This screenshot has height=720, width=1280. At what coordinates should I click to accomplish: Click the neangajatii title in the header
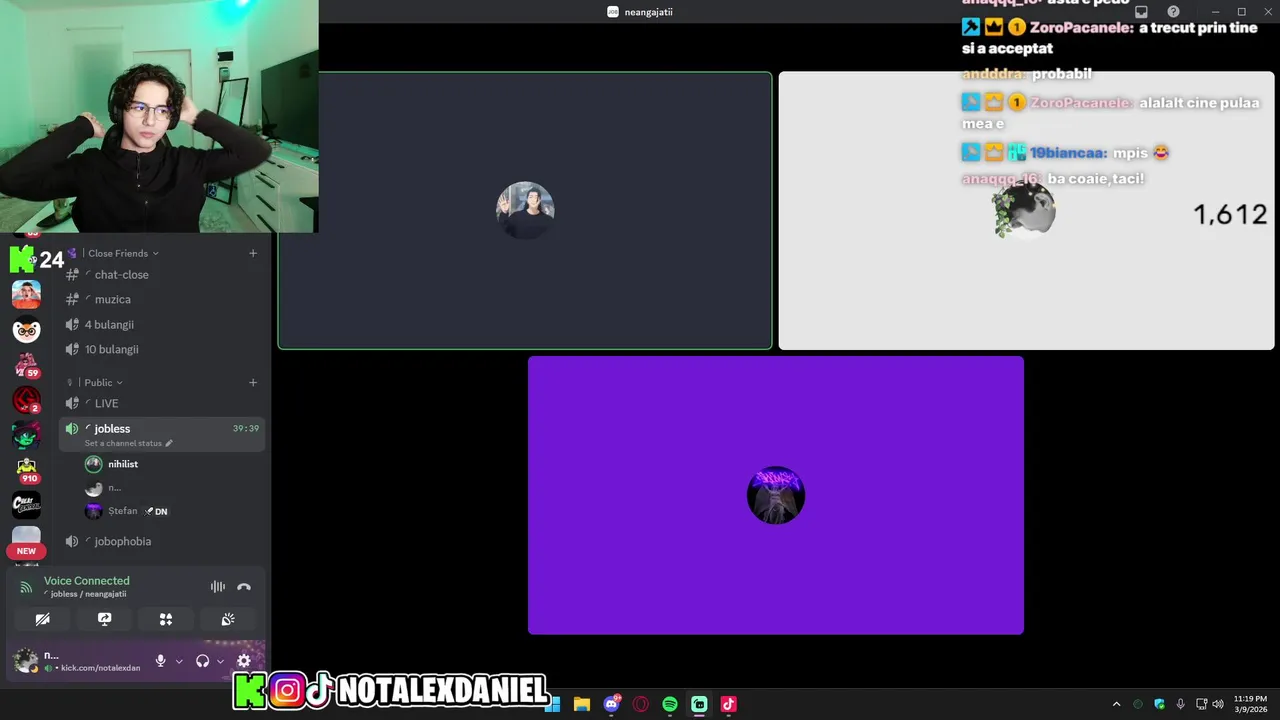(x=648, y=12)
